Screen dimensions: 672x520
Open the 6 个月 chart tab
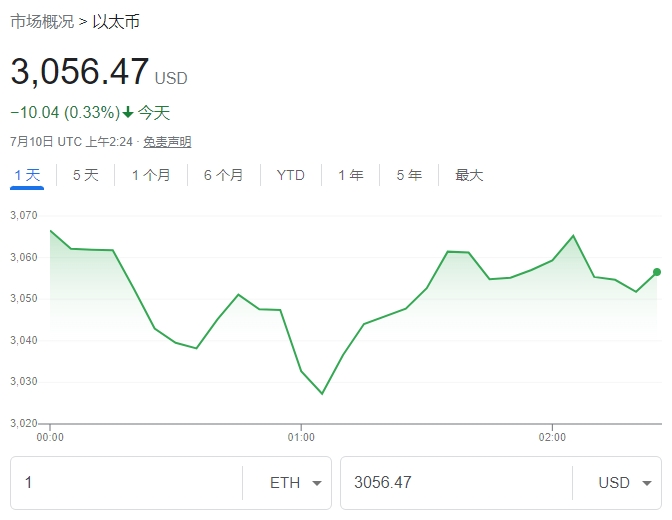tap(223, 175)
